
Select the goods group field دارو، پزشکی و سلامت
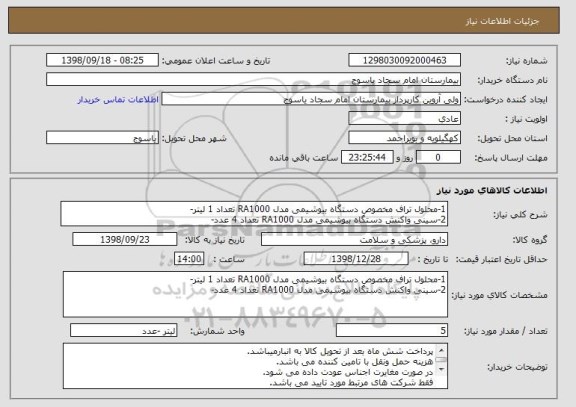click(x=354, y=240)
